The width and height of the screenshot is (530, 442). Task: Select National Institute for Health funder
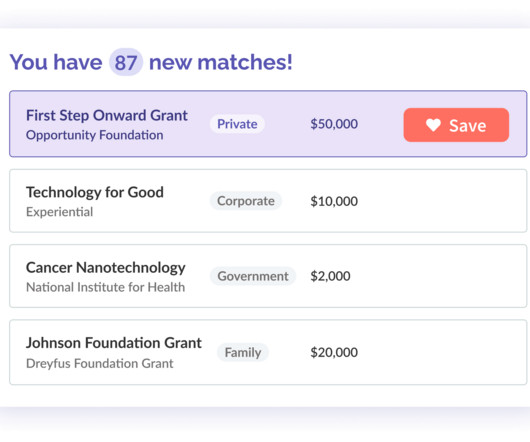pyautogui.click(x=105, y=287)
